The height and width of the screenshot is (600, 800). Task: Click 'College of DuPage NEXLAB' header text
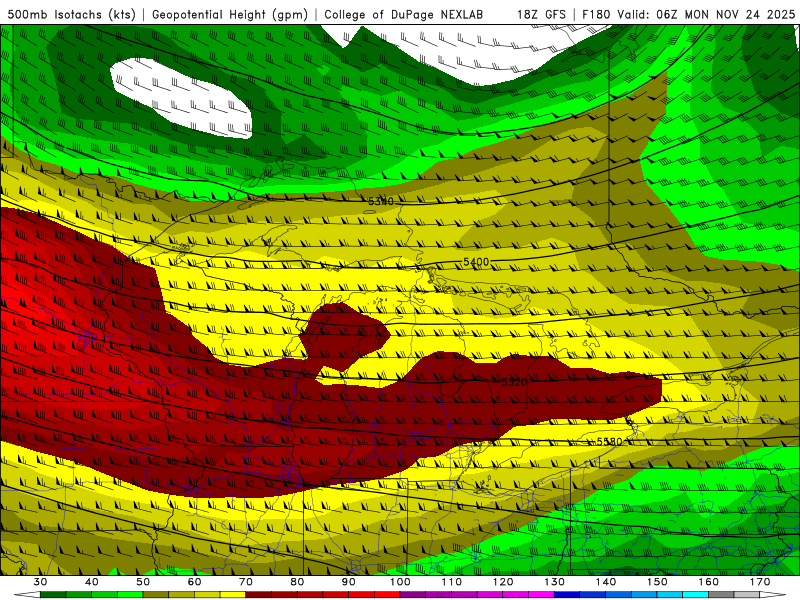(x=404, y=14)
